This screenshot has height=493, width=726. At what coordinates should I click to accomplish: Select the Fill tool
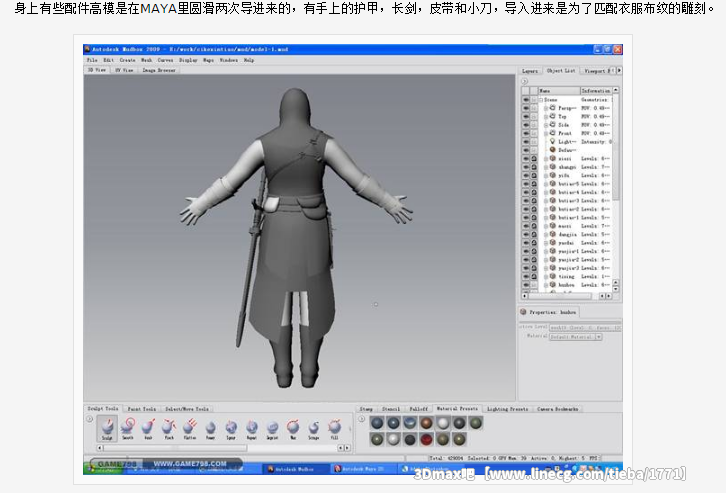coord(334,429)
